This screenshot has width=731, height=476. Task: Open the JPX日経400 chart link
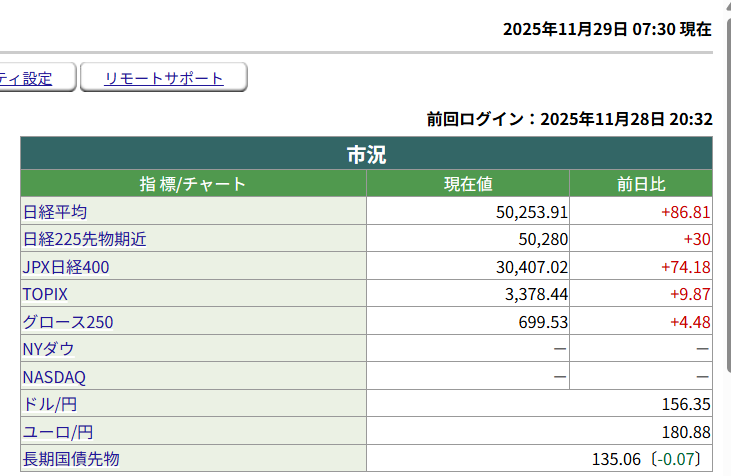[x=66, y=267]
